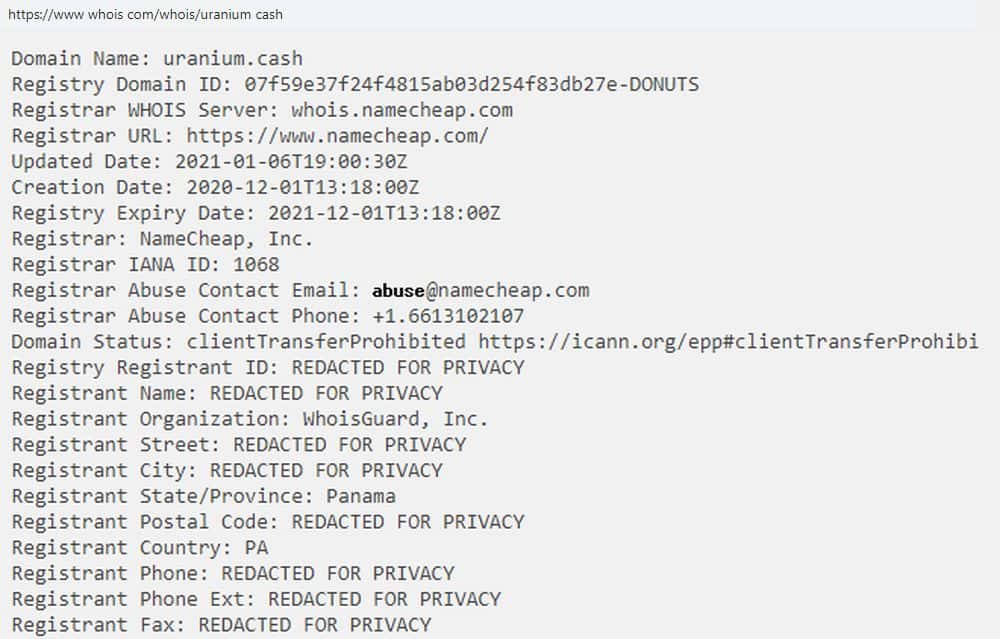The image size is (1000, 639).
Task: Click the Registrant Country value PA
Action: (x=256, y=548)
